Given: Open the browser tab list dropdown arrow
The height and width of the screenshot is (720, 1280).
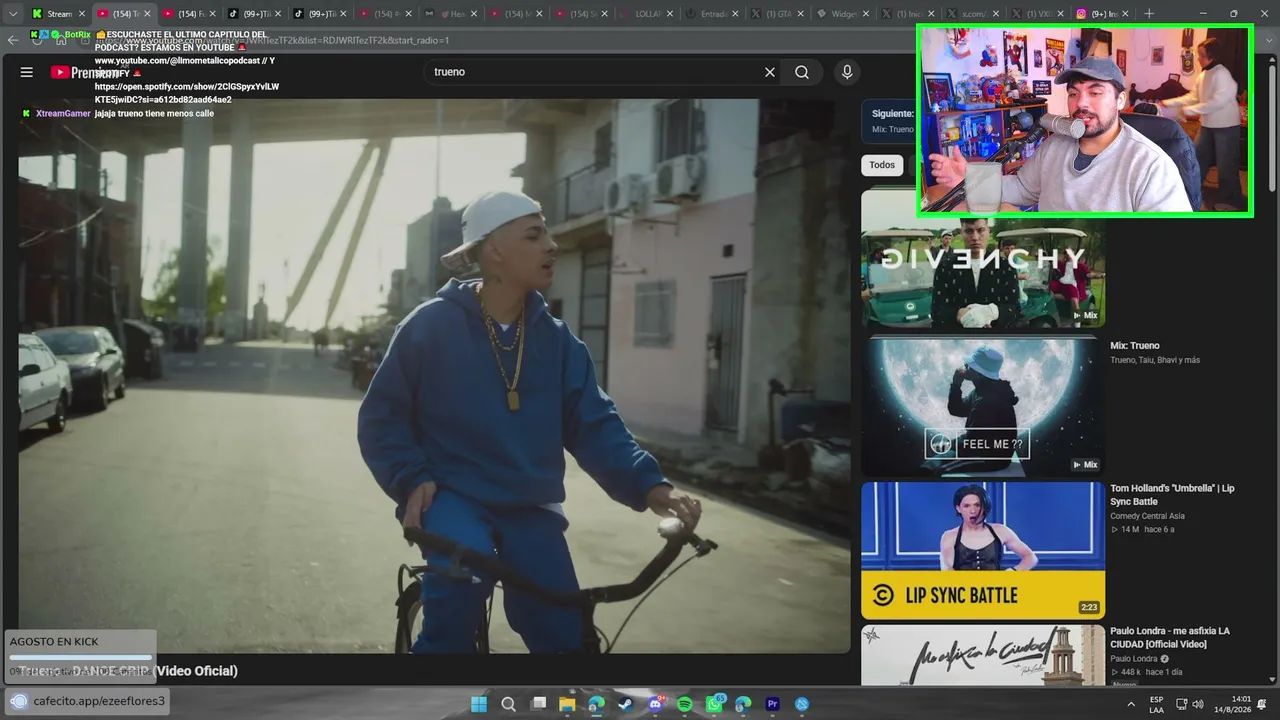Looking at the screenshot, I should [13, 14].
